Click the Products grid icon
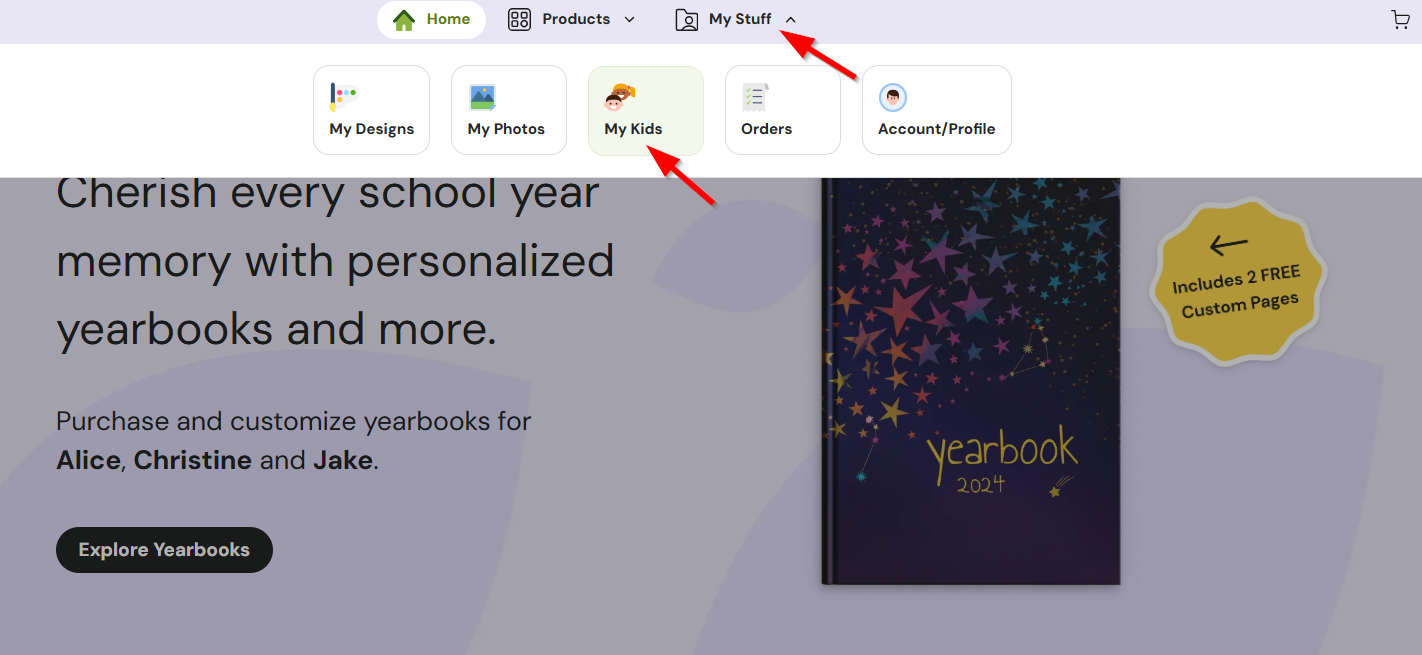 (519, 20)
